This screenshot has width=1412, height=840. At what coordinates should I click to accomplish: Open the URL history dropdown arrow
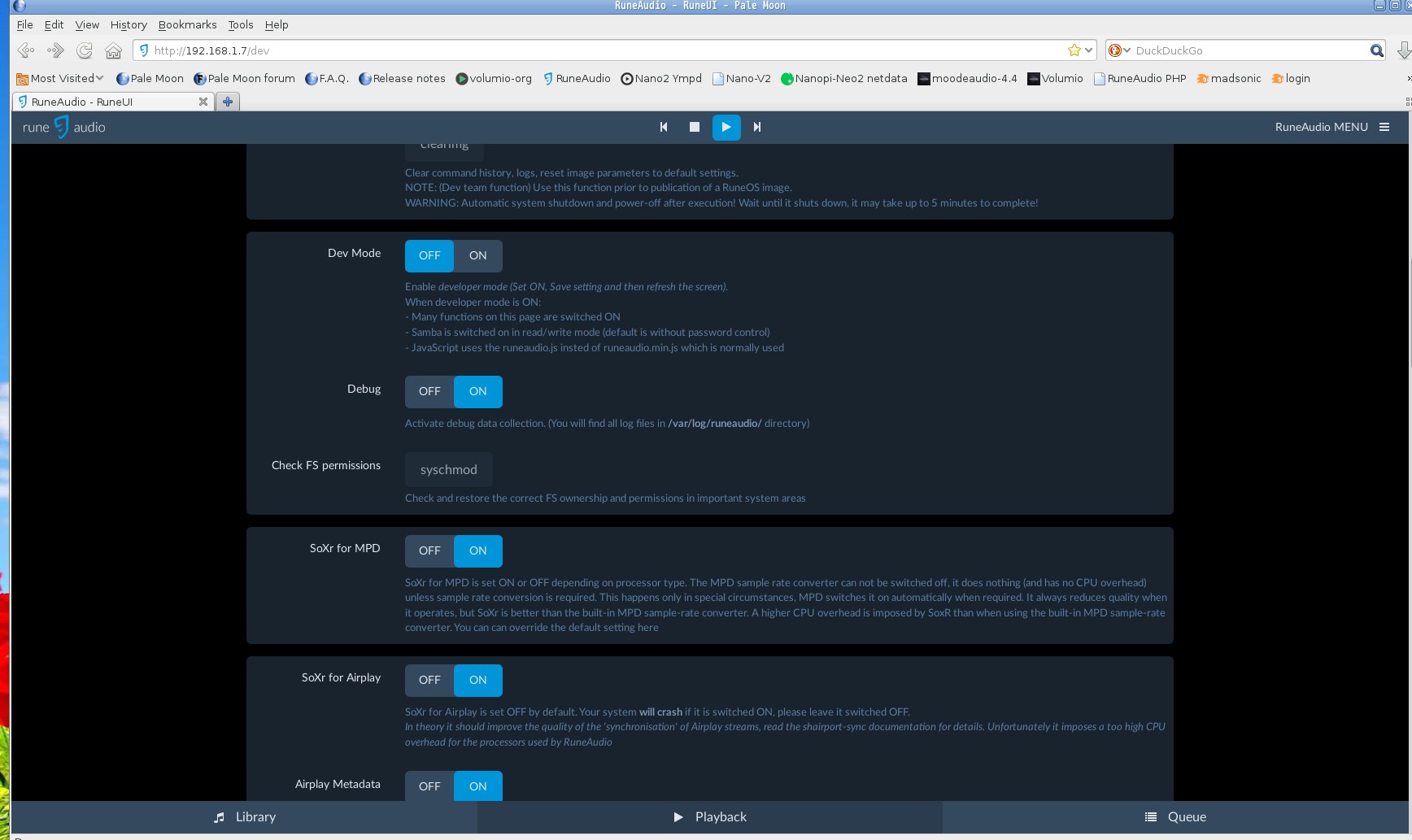[1088, 50]
